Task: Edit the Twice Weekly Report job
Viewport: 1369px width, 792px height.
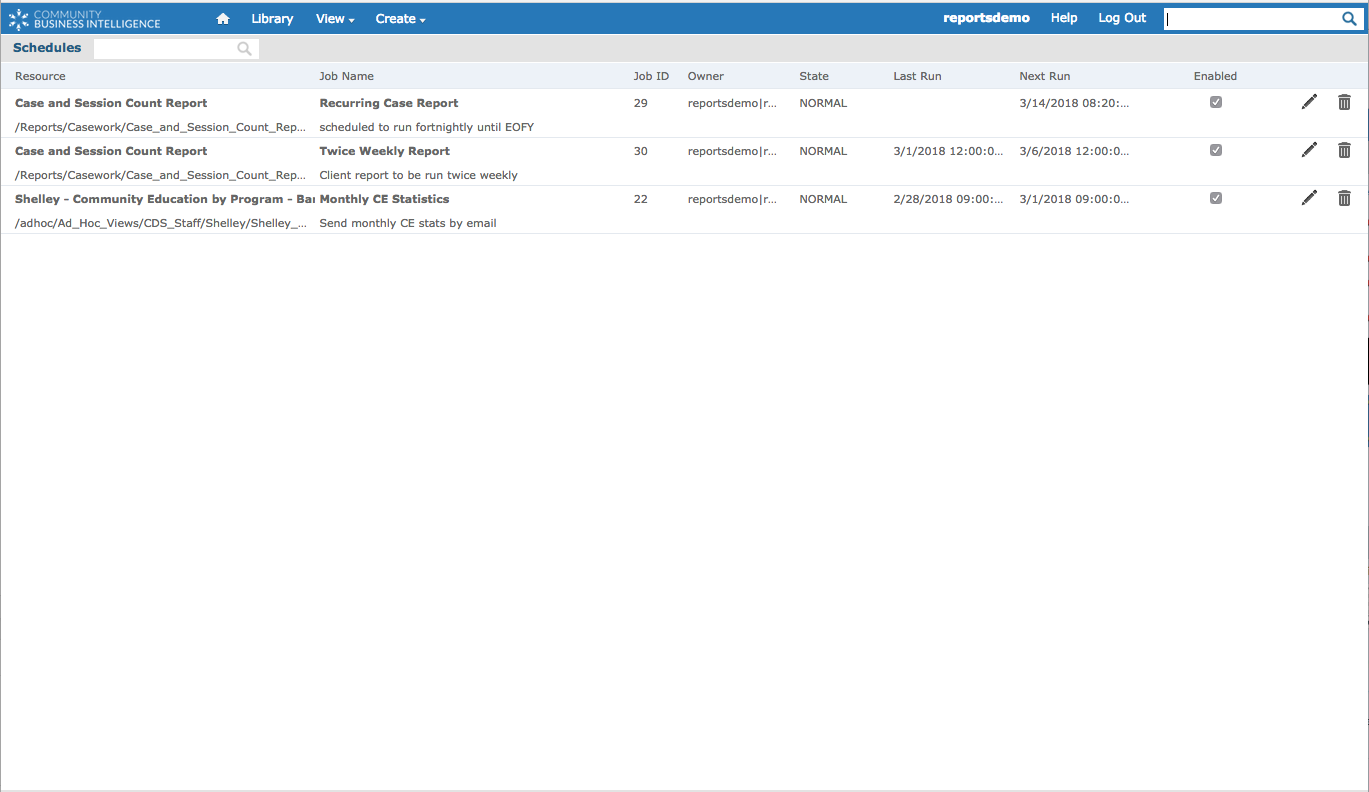Action: click(x=1309, y=150)
